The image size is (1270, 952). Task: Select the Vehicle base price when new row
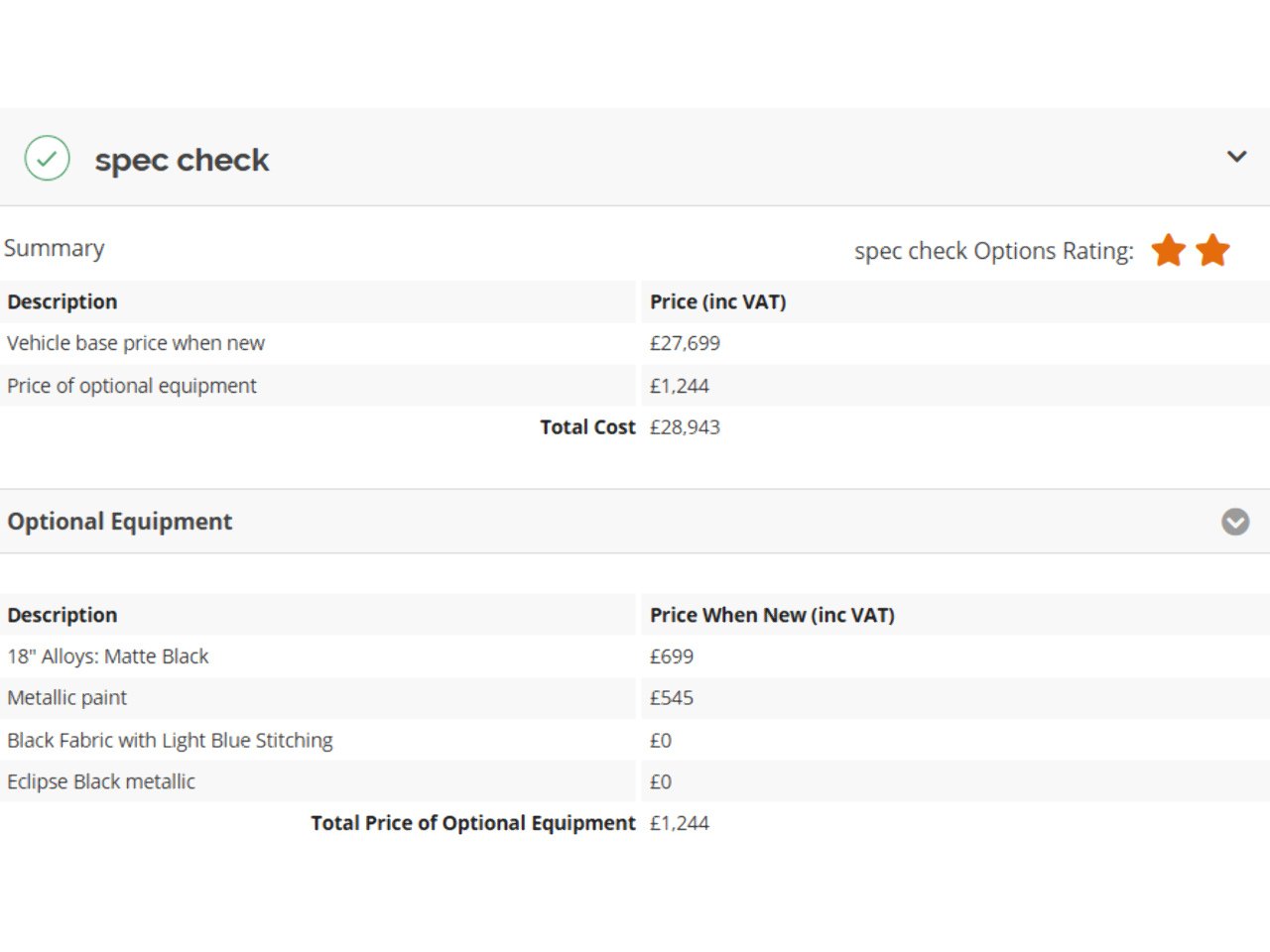tap(136, 343)
